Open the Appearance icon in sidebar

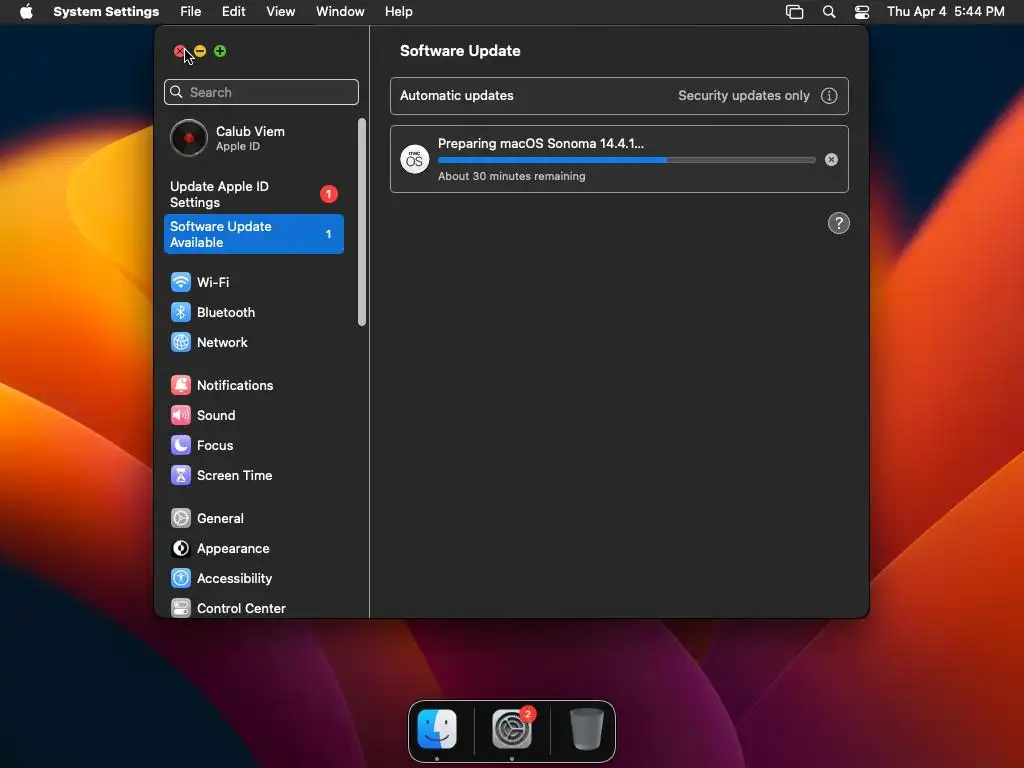pyautogui.click(x=180, y=549)
